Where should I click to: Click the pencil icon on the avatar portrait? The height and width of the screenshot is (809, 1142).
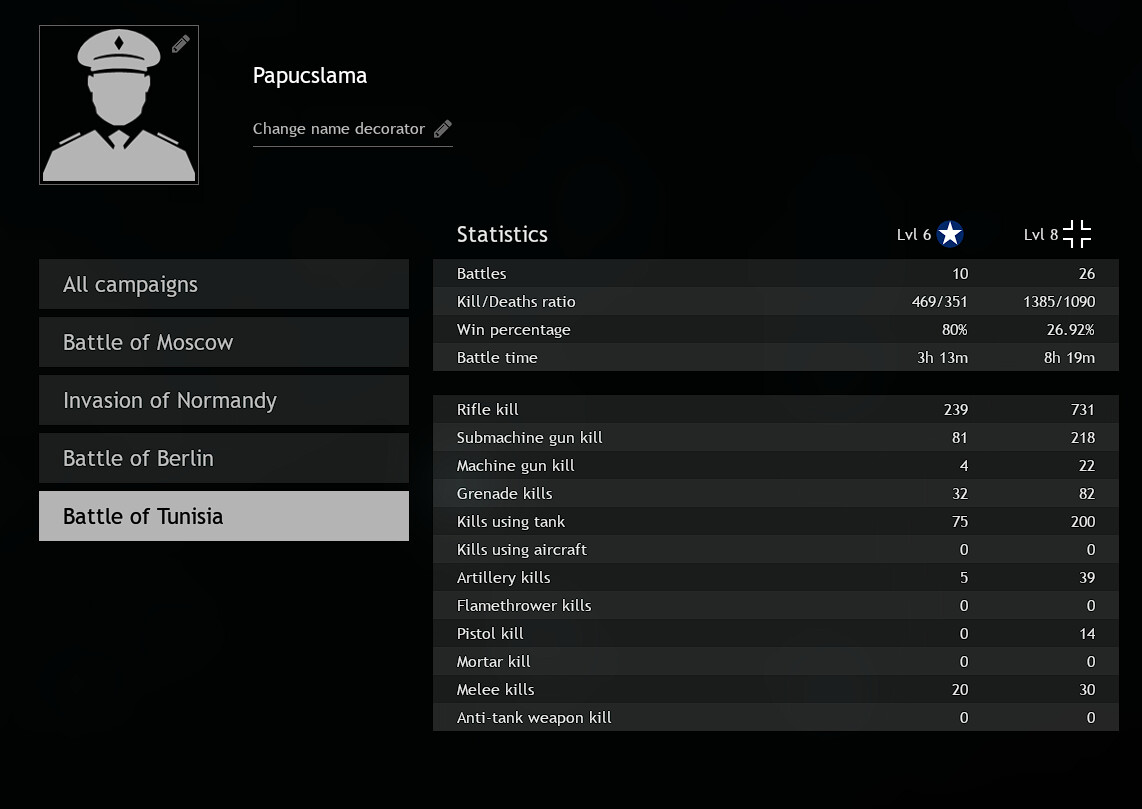tap(181, 44)
